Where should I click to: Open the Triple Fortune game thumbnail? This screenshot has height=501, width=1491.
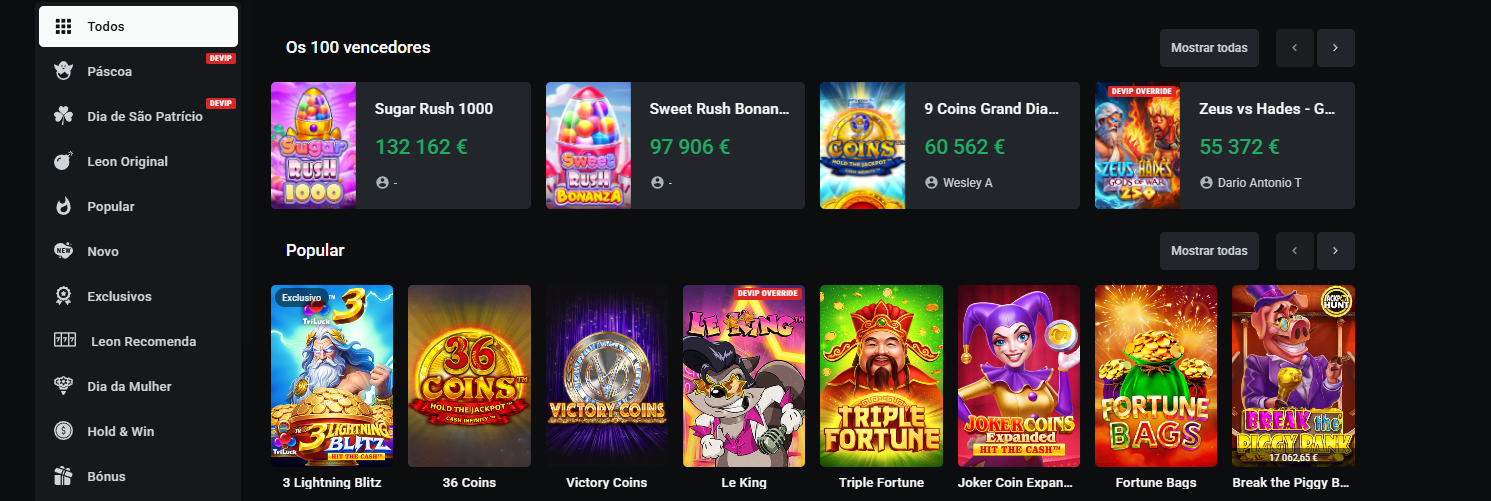(x=881, y=376)
